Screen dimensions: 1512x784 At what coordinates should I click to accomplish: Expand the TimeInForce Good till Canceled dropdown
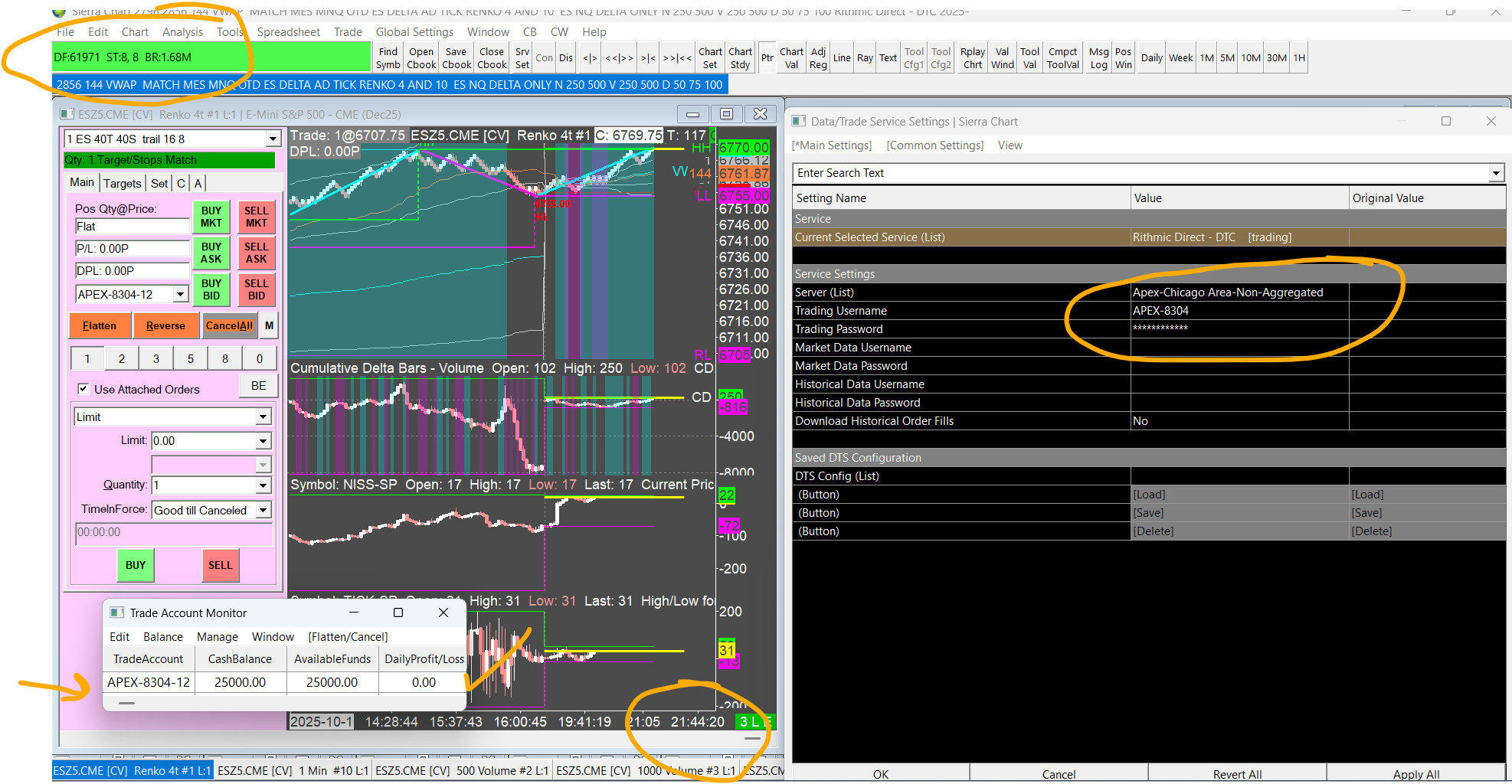263,511
